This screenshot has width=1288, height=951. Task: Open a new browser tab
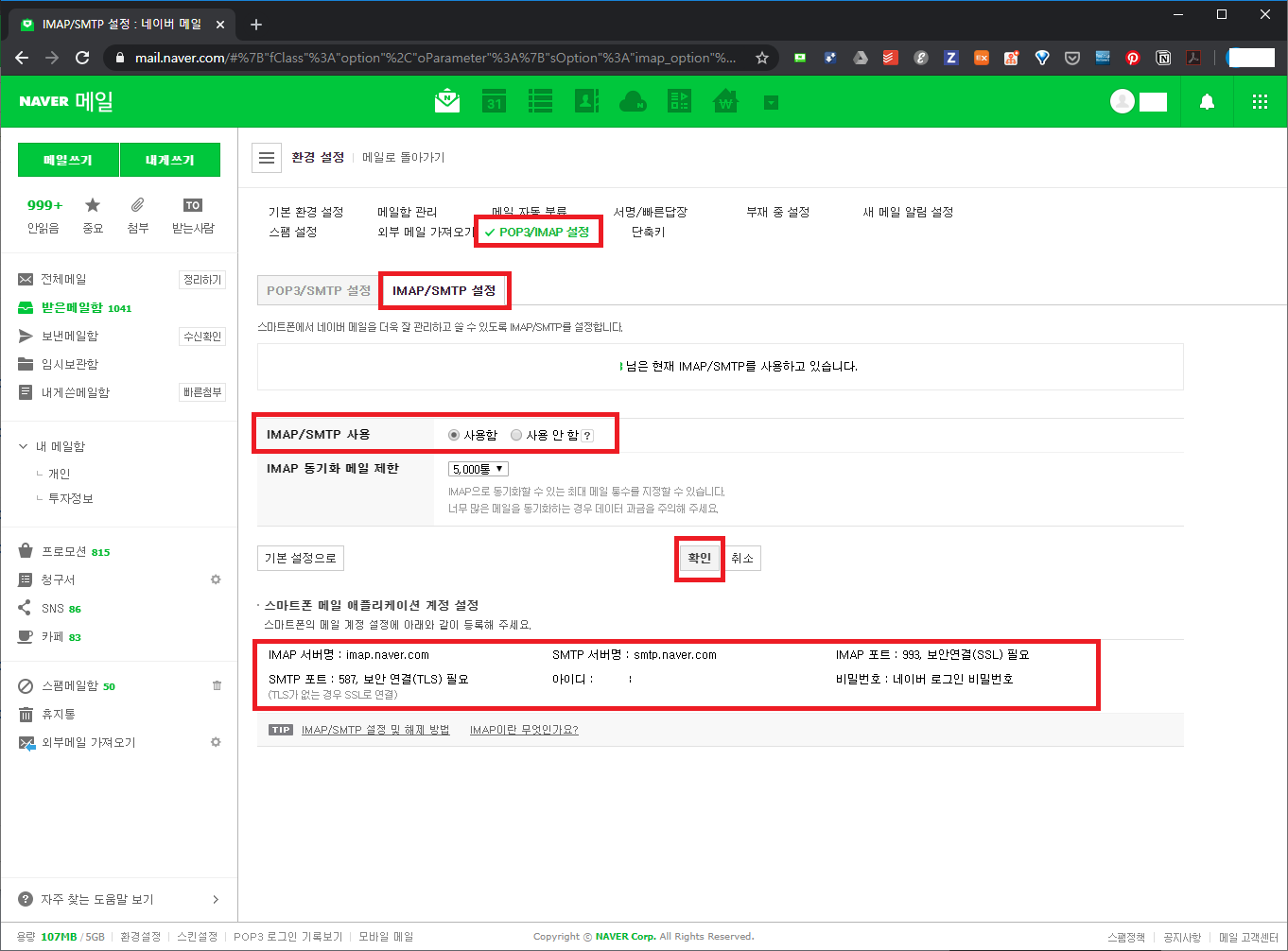[256, 25]
